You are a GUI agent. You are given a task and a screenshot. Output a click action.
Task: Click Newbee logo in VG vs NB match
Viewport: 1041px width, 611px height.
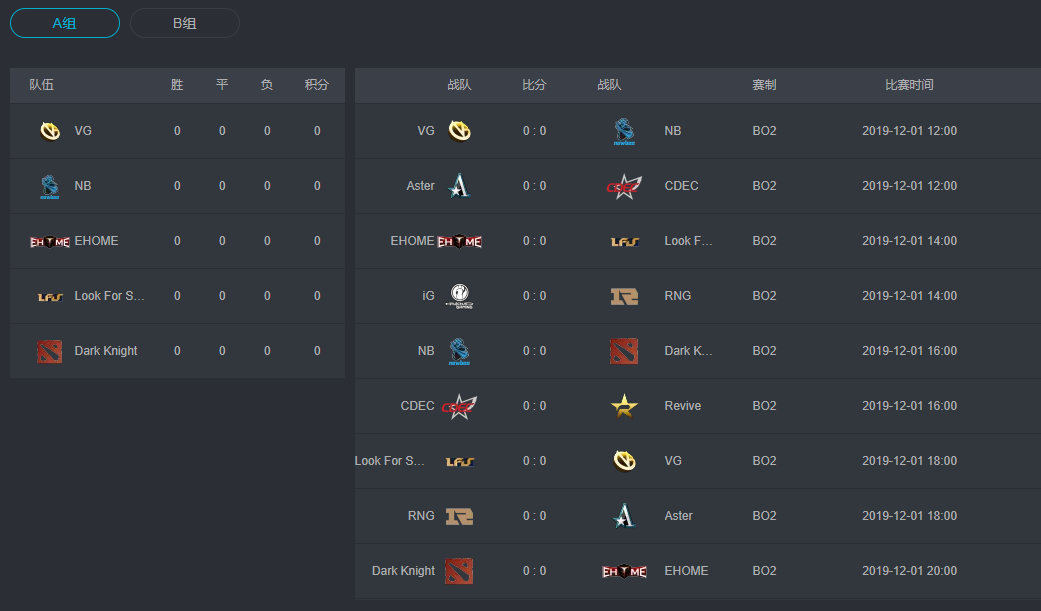(624, 131)
